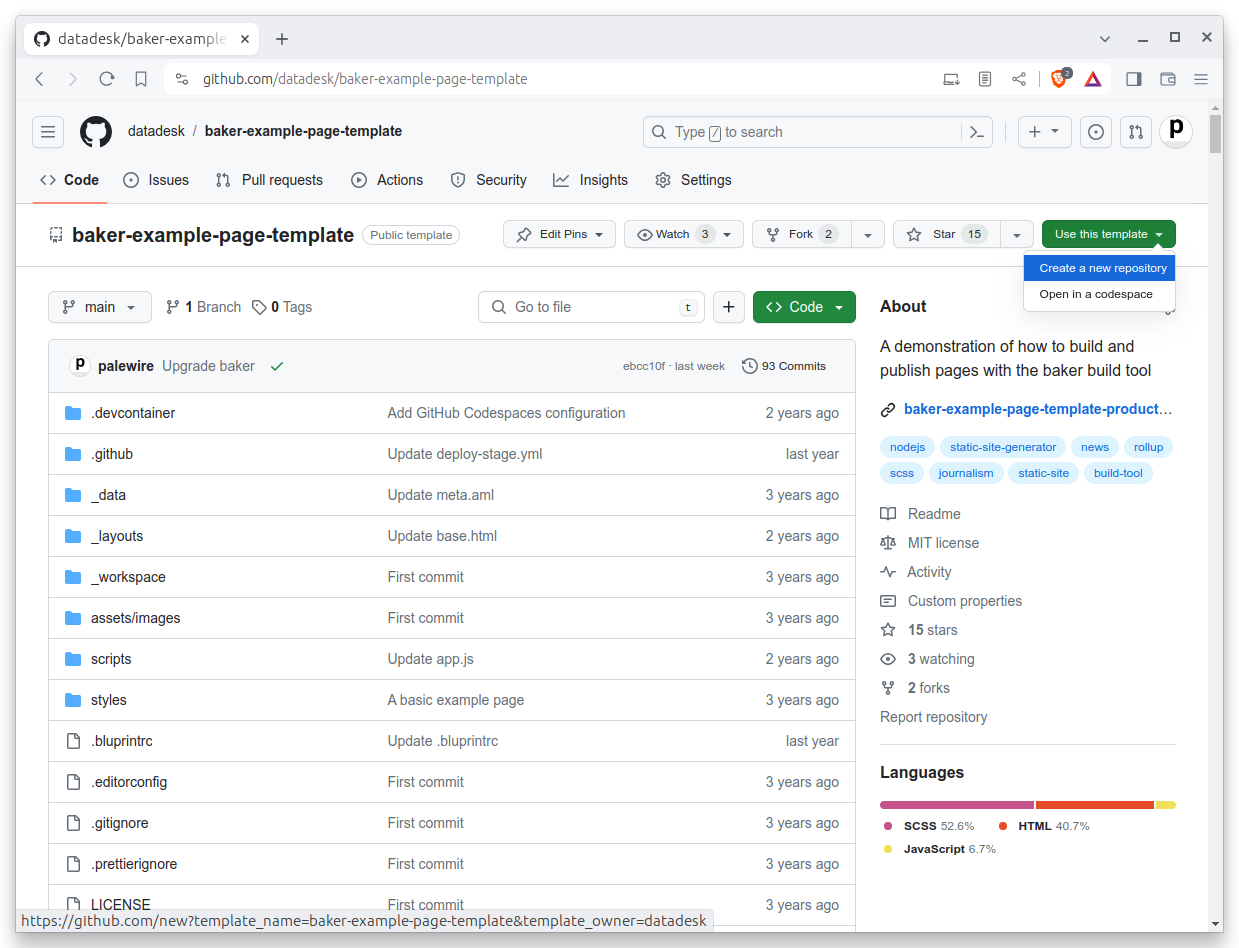Expand the star lists caret
This screenshot has height=948, width=1239.
tap(1017, 234)
